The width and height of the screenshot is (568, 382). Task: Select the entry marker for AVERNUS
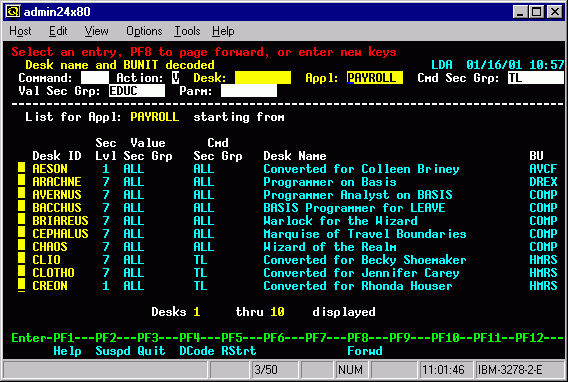pos(22,194)
